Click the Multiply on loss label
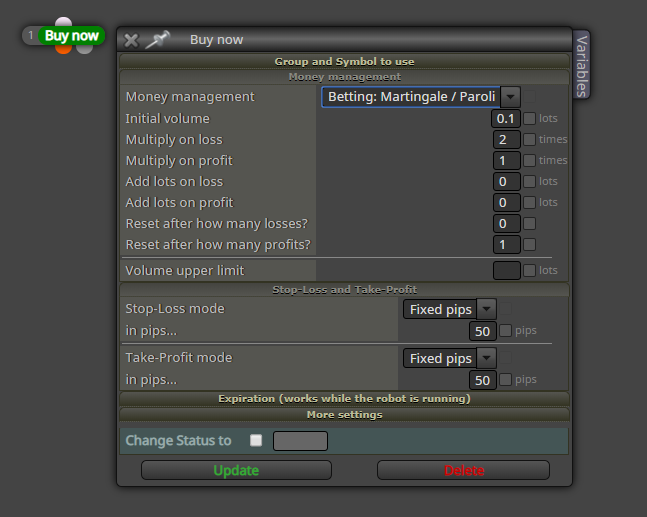 pos(174,139)
